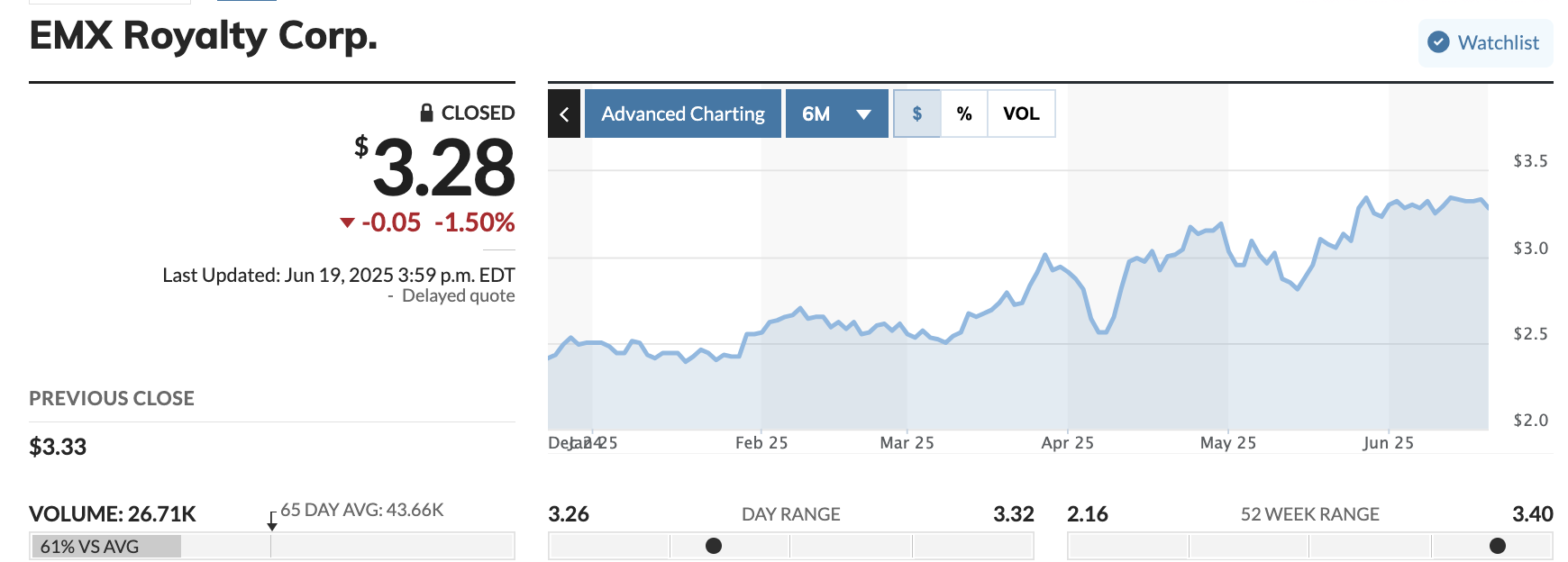Viewport: 1568px width, 562px height.
Task: Switch chart to percent change view
Action: coord(964,114)
